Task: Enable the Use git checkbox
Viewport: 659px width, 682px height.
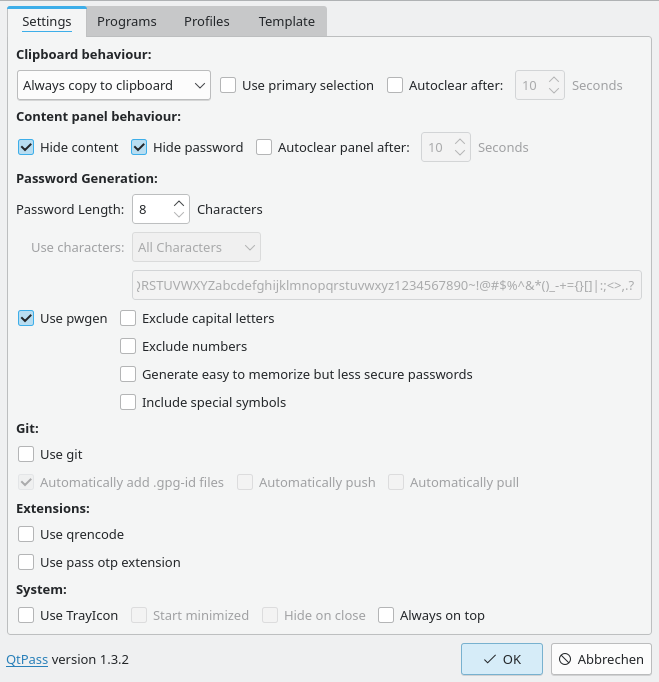Action: (26, 455)
